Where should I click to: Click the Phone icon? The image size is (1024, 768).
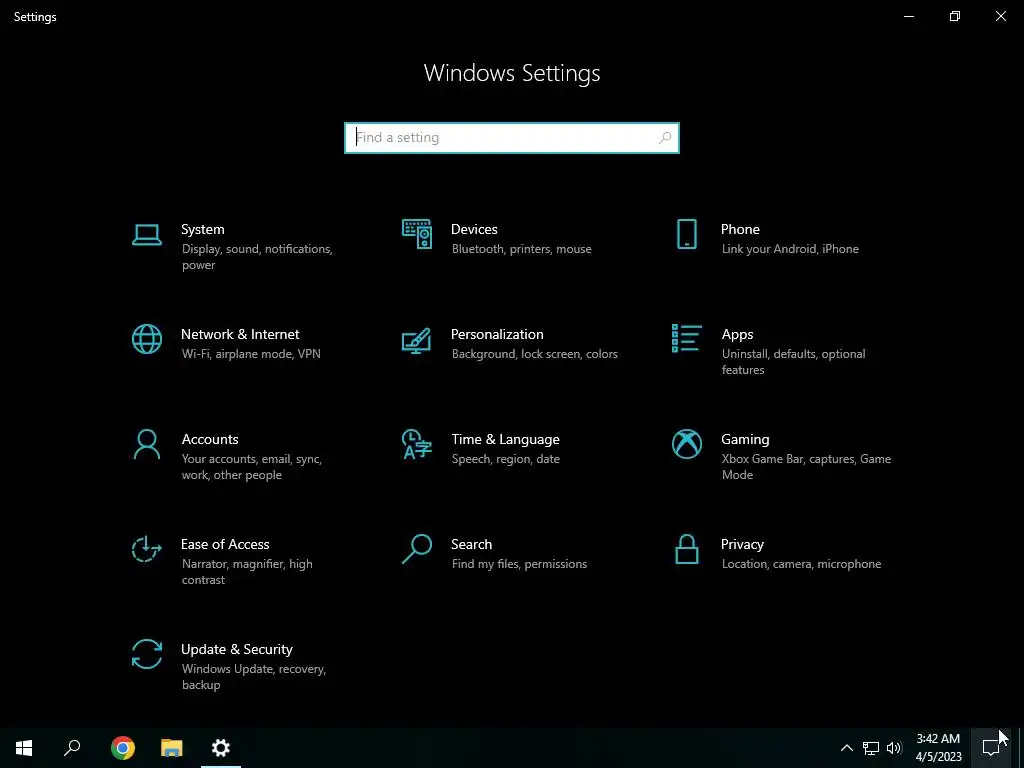point(686,234)
